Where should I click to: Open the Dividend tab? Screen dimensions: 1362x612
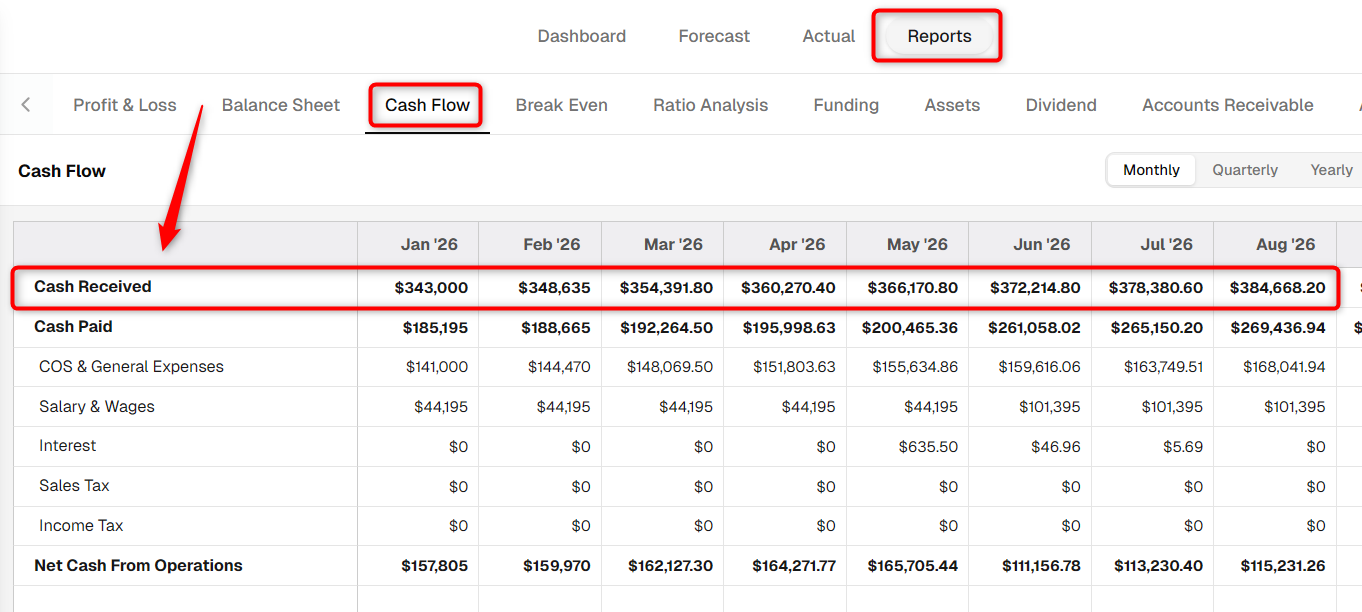coord(1061,105)
